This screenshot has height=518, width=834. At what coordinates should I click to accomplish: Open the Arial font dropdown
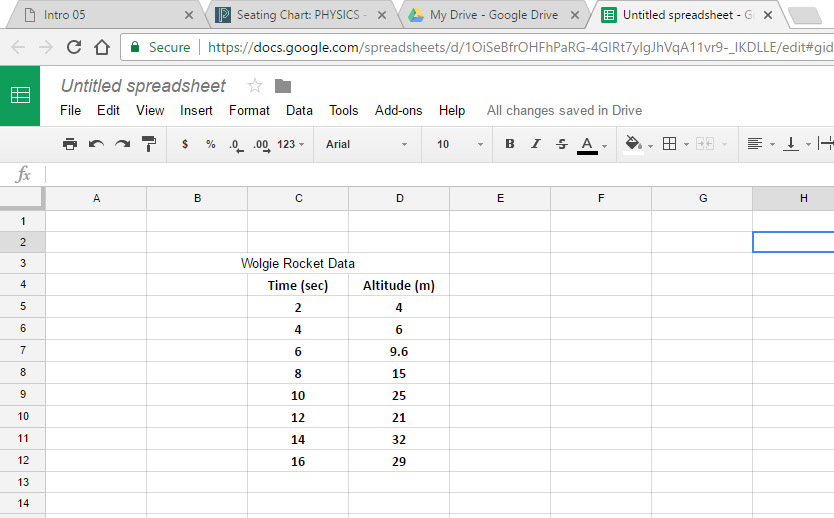(x=366, y=144)
